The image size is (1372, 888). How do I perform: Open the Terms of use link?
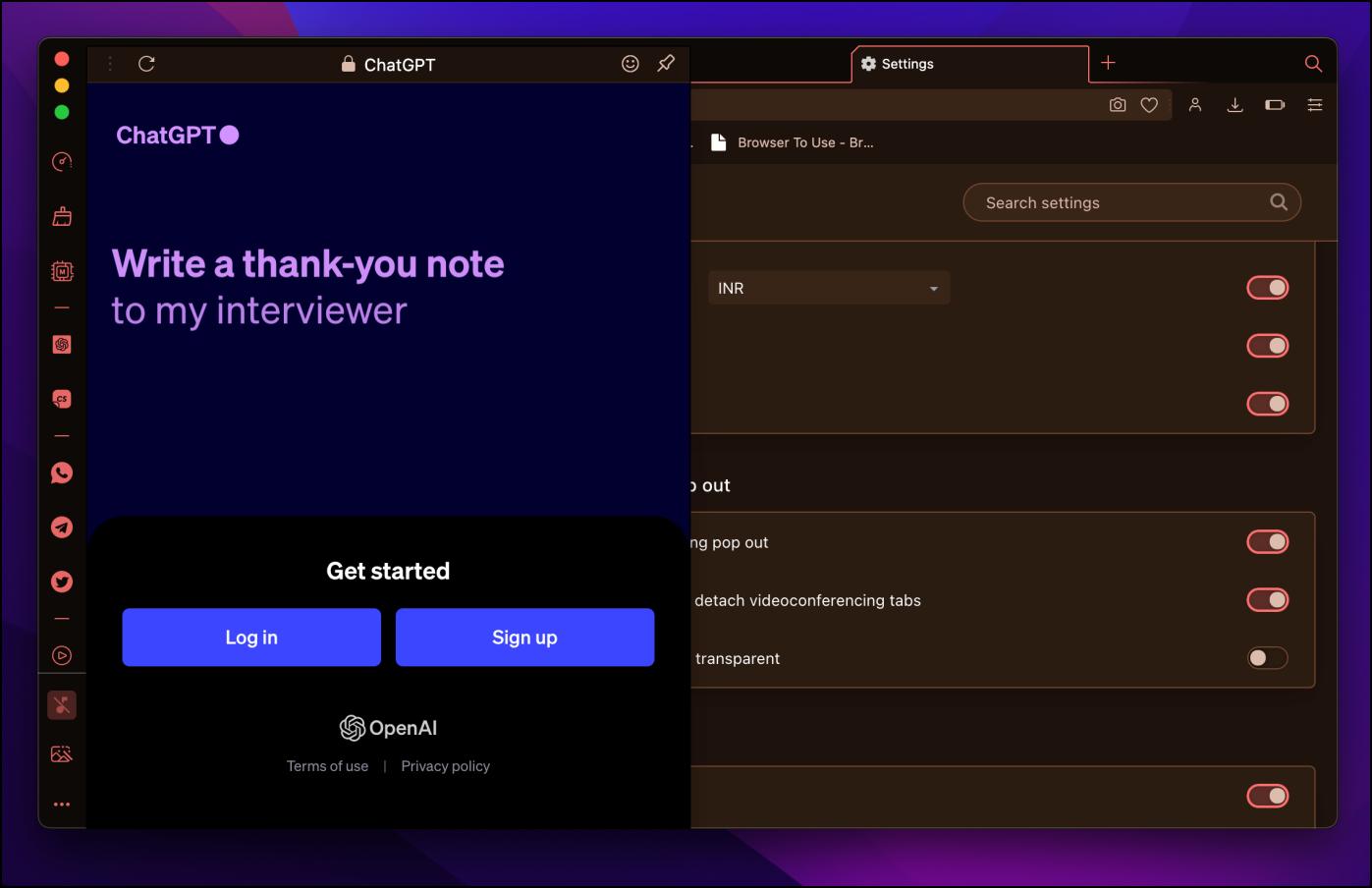(x=327, y=766)
